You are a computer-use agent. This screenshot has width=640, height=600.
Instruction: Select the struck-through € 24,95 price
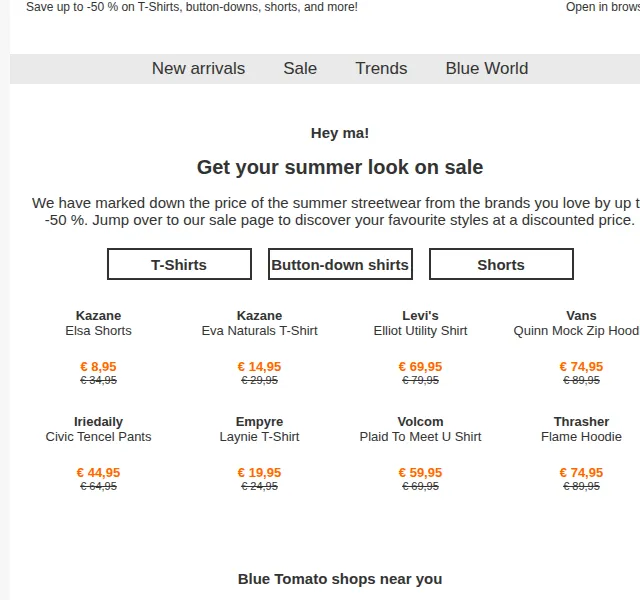pyautogui.click(x=259, y=487)
